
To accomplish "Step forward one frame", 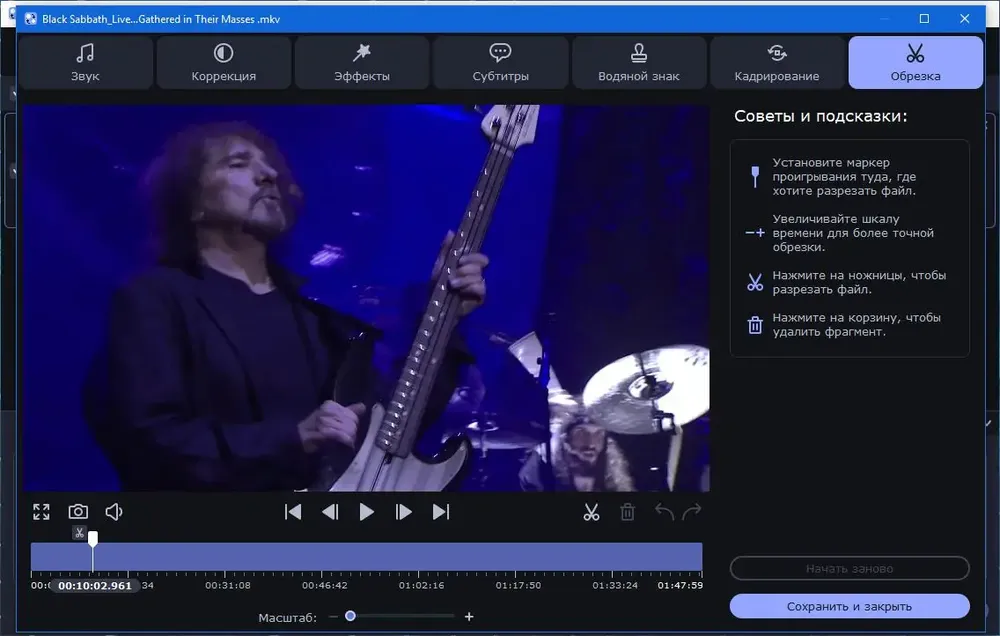I will [404, 512].
